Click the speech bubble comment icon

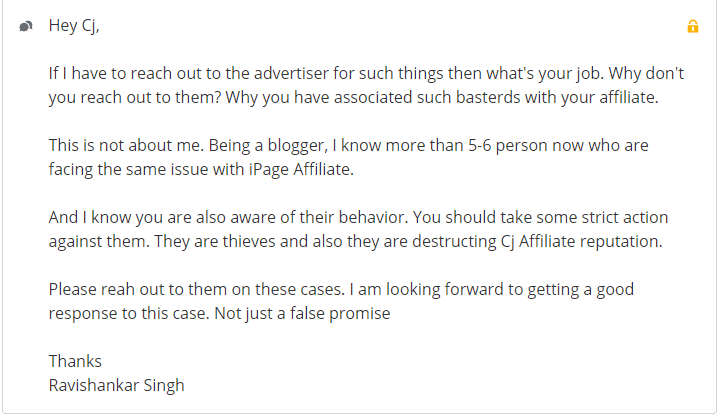point(26,27)
